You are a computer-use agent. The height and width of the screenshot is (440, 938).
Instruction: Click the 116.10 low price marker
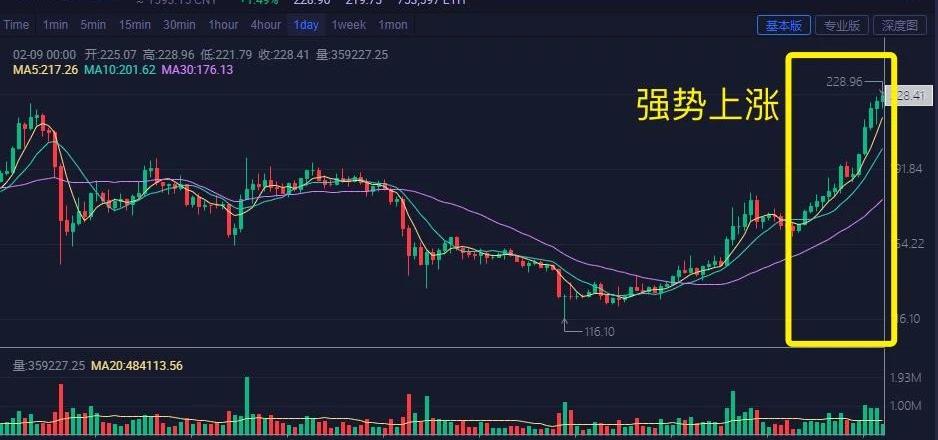[x=599, y=332]
